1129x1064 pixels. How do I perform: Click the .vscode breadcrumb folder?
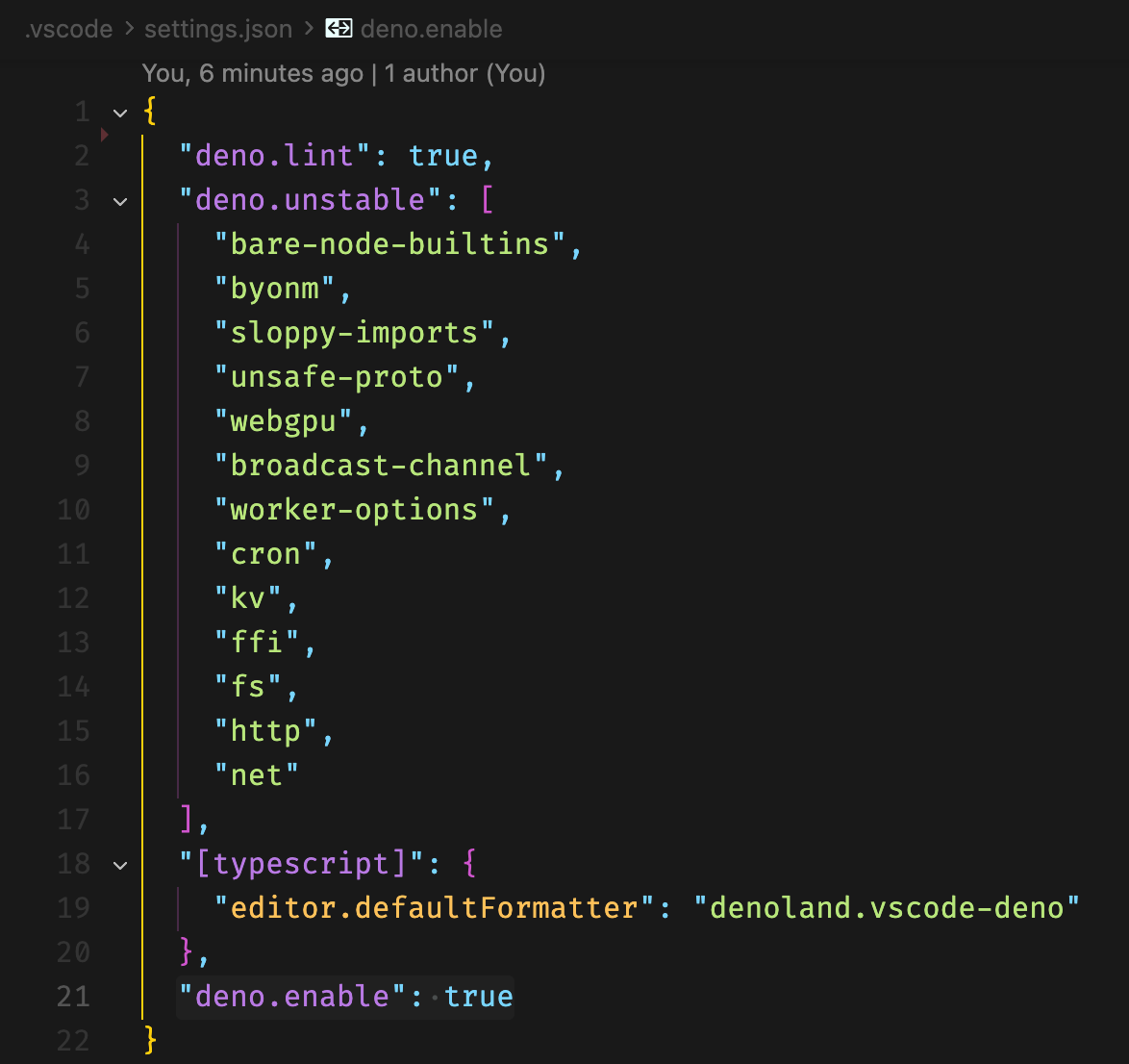[69, 30]
